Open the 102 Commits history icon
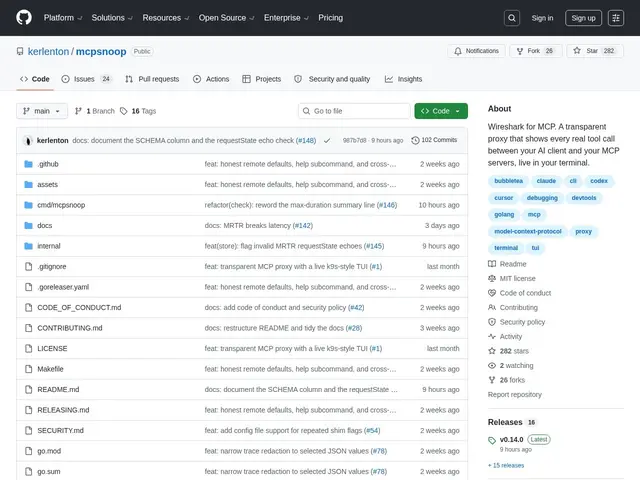 tap(415, 140)
